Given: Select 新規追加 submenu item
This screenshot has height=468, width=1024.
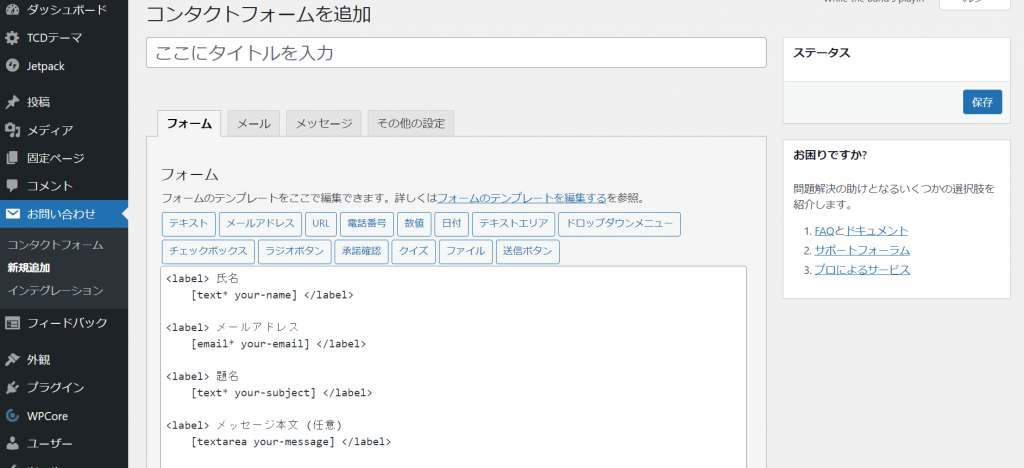Looking at the screenshot, I should pos(29,268).
